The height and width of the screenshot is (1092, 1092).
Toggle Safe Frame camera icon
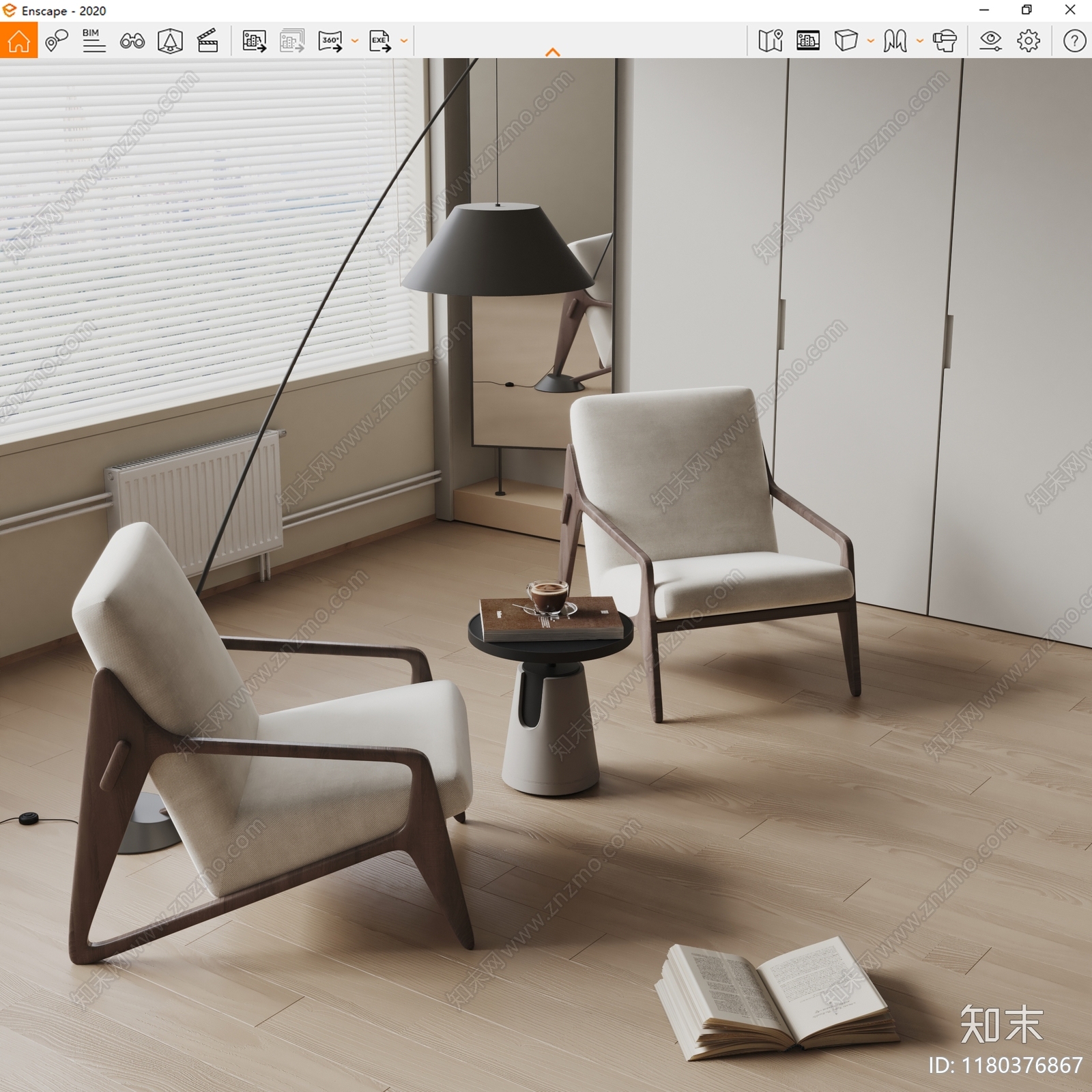click(170, 41)
